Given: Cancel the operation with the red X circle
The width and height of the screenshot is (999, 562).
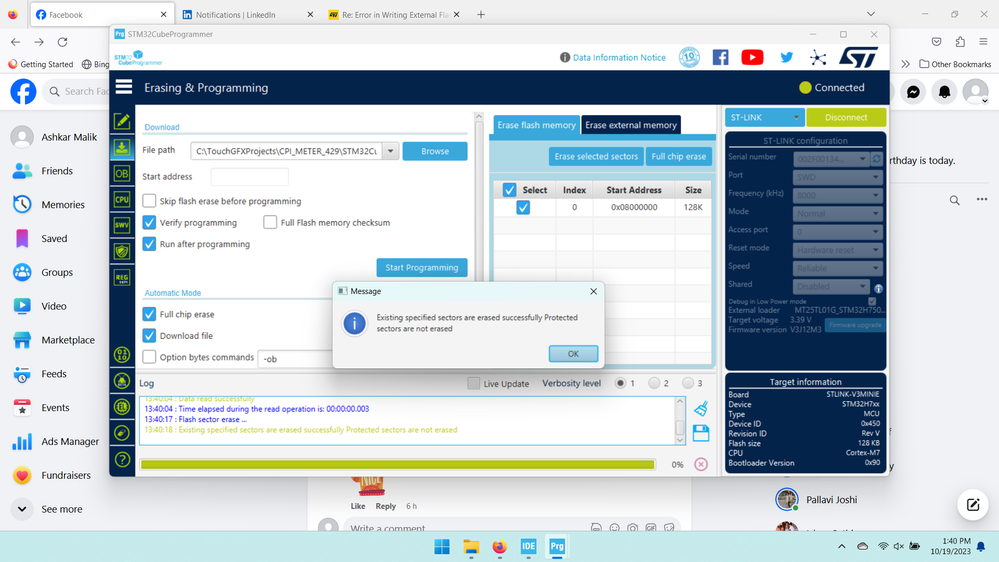Looking at the screenshot, I should tap(701, 465).
